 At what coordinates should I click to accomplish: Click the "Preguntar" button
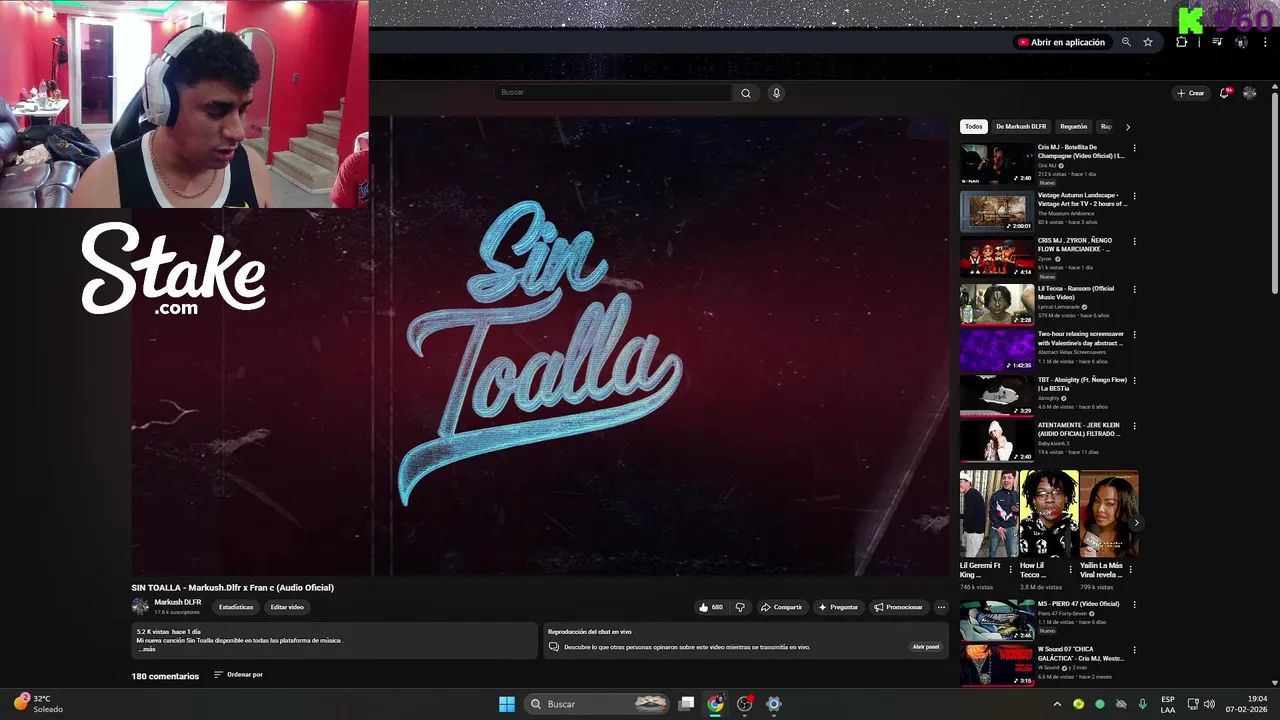click(838, 607)
